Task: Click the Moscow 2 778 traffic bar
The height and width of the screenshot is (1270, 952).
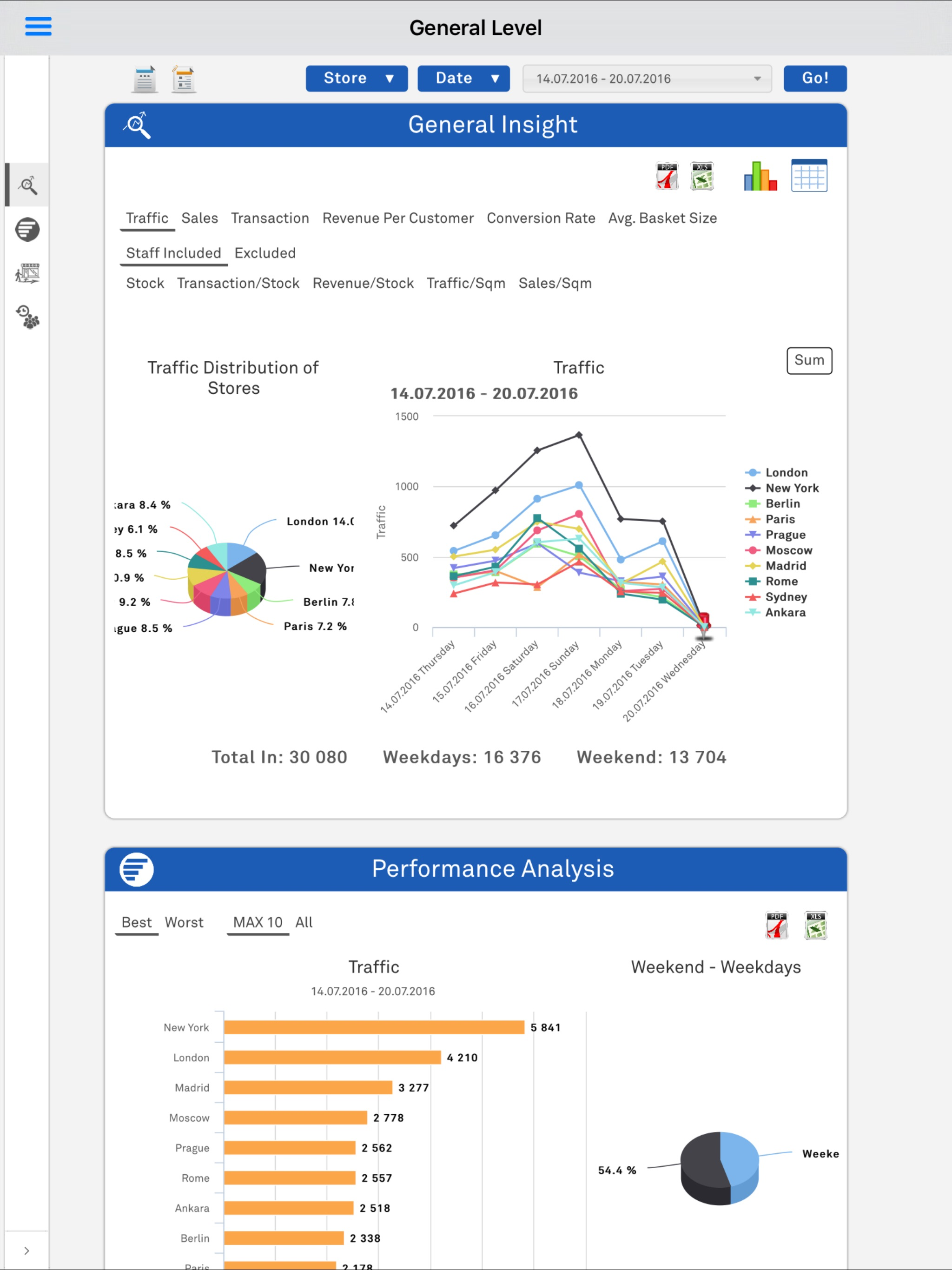Action: coord(295,1118)
